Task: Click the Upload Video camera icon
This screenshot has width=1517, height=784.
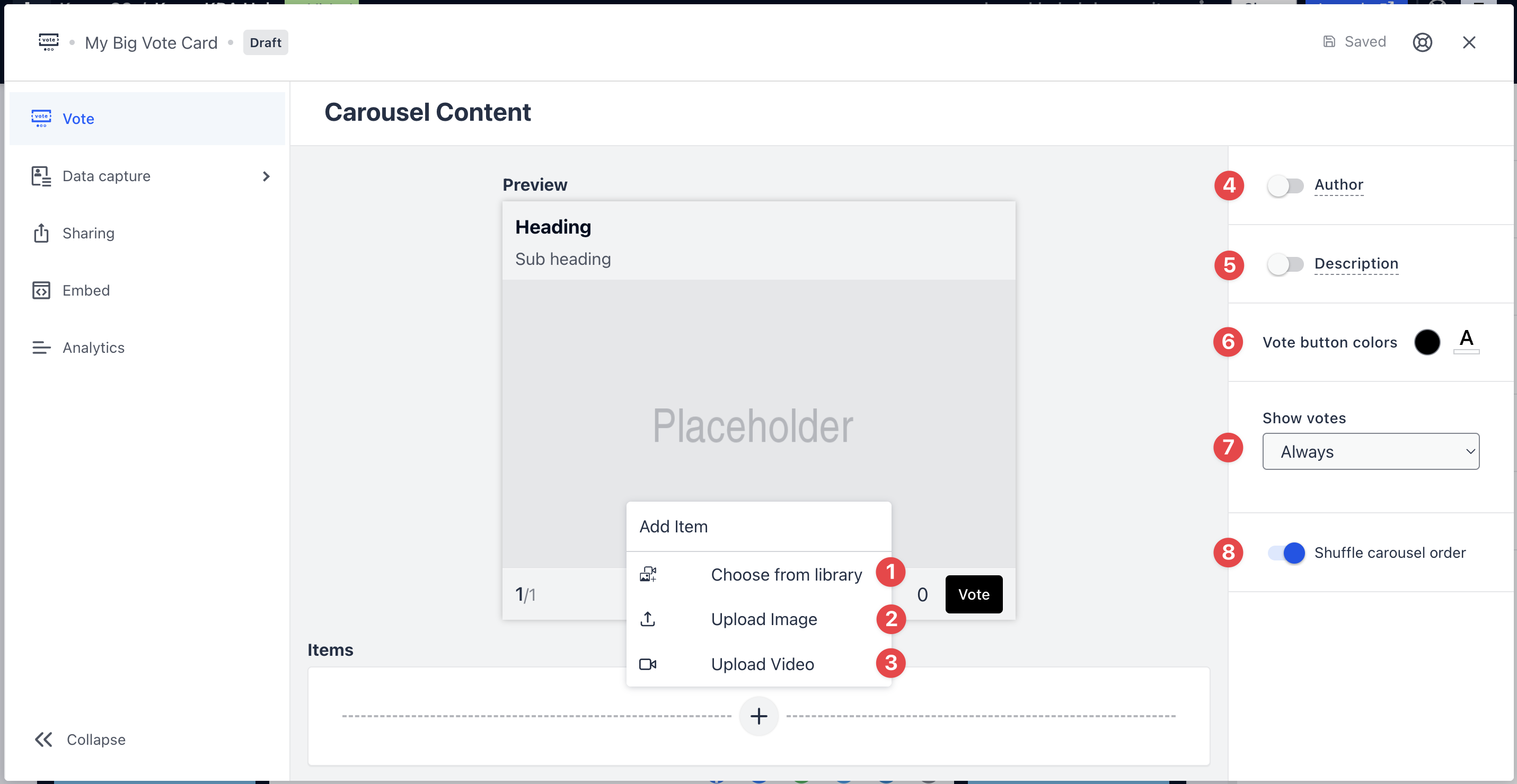Action: (x=647, y=664)
